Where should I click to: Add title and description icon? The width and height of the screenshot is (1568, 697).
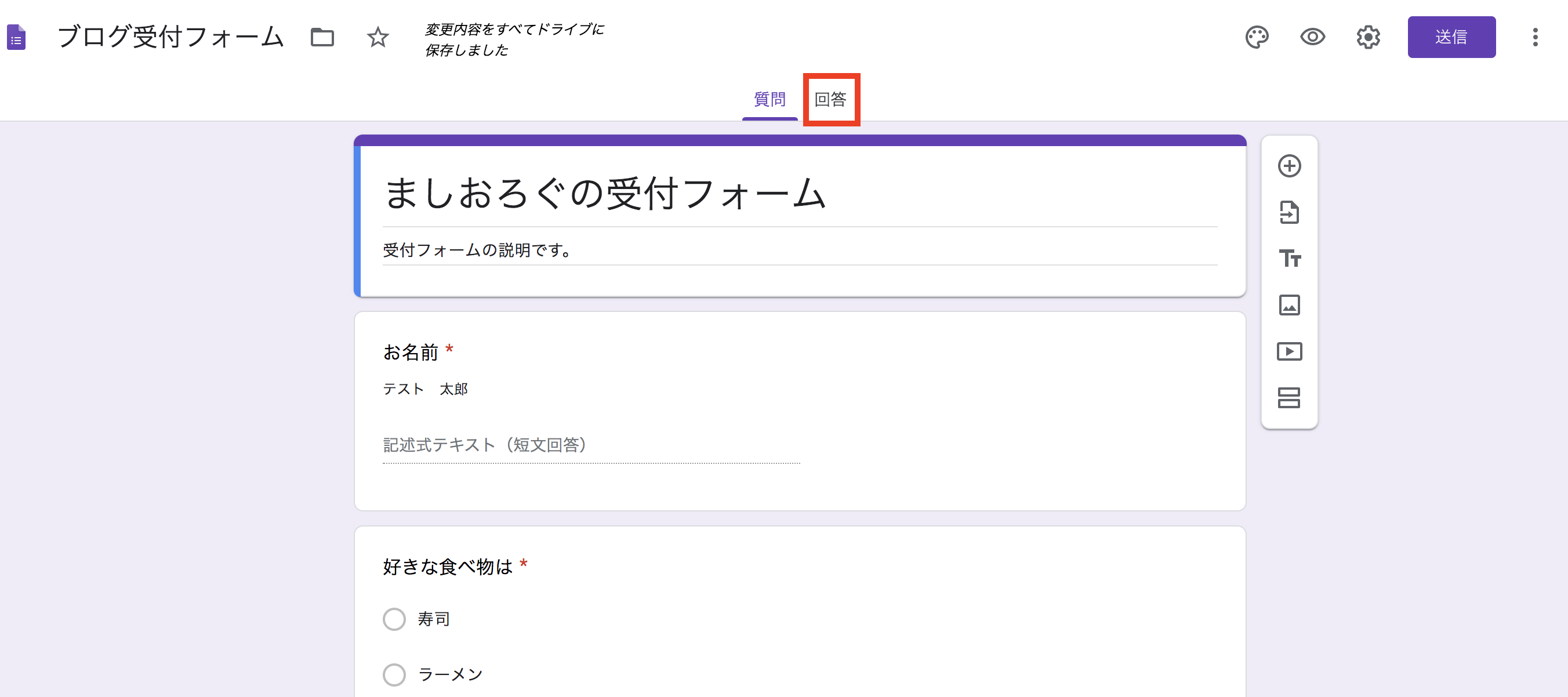(x=1289, y=259)
